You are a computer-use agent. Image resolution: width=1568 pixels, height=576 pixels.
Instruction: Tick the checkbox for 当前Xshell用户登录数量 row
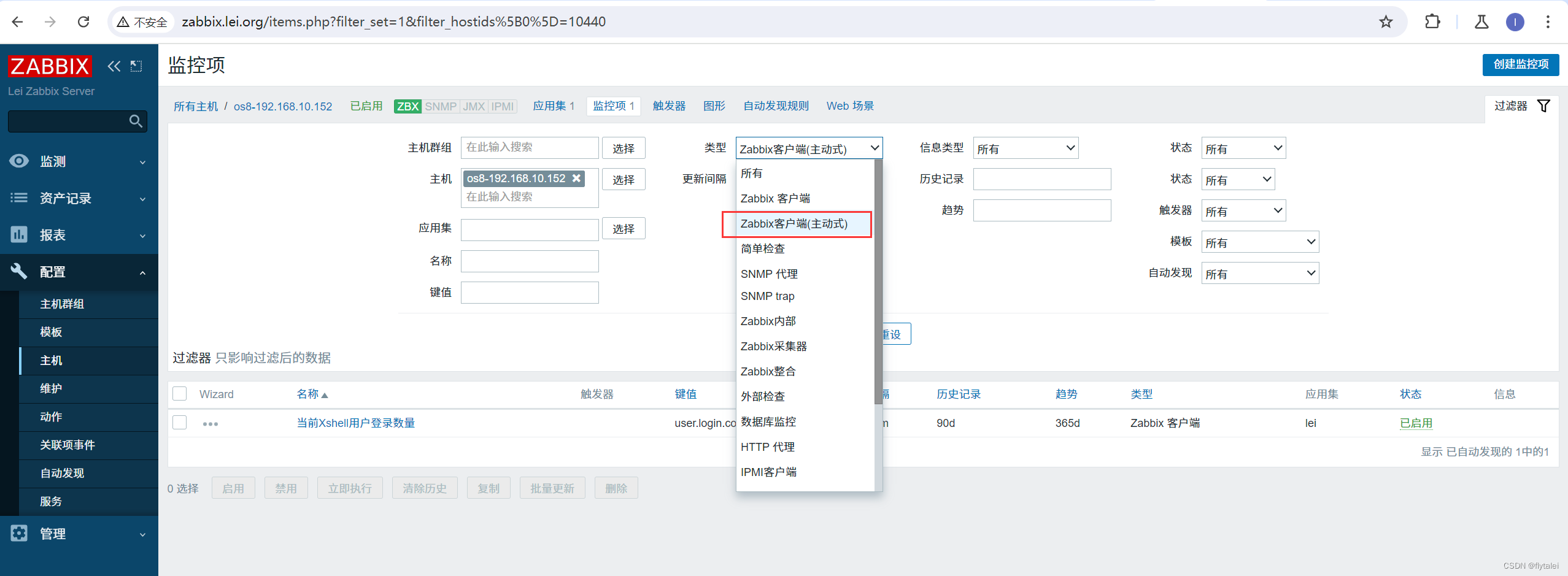click(180, 423)
